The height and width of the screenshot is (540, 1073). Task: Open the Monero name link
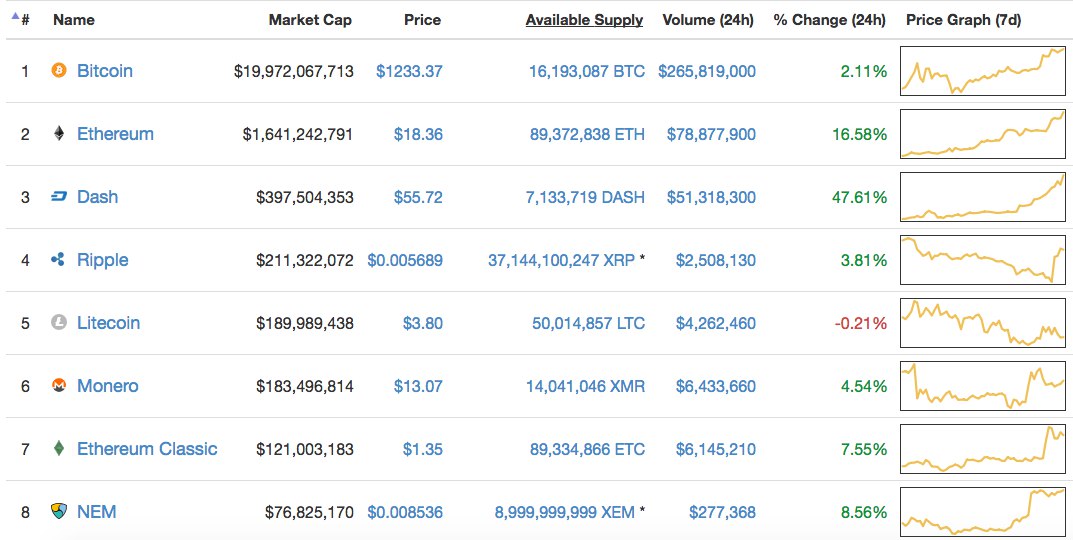(107, 385)
